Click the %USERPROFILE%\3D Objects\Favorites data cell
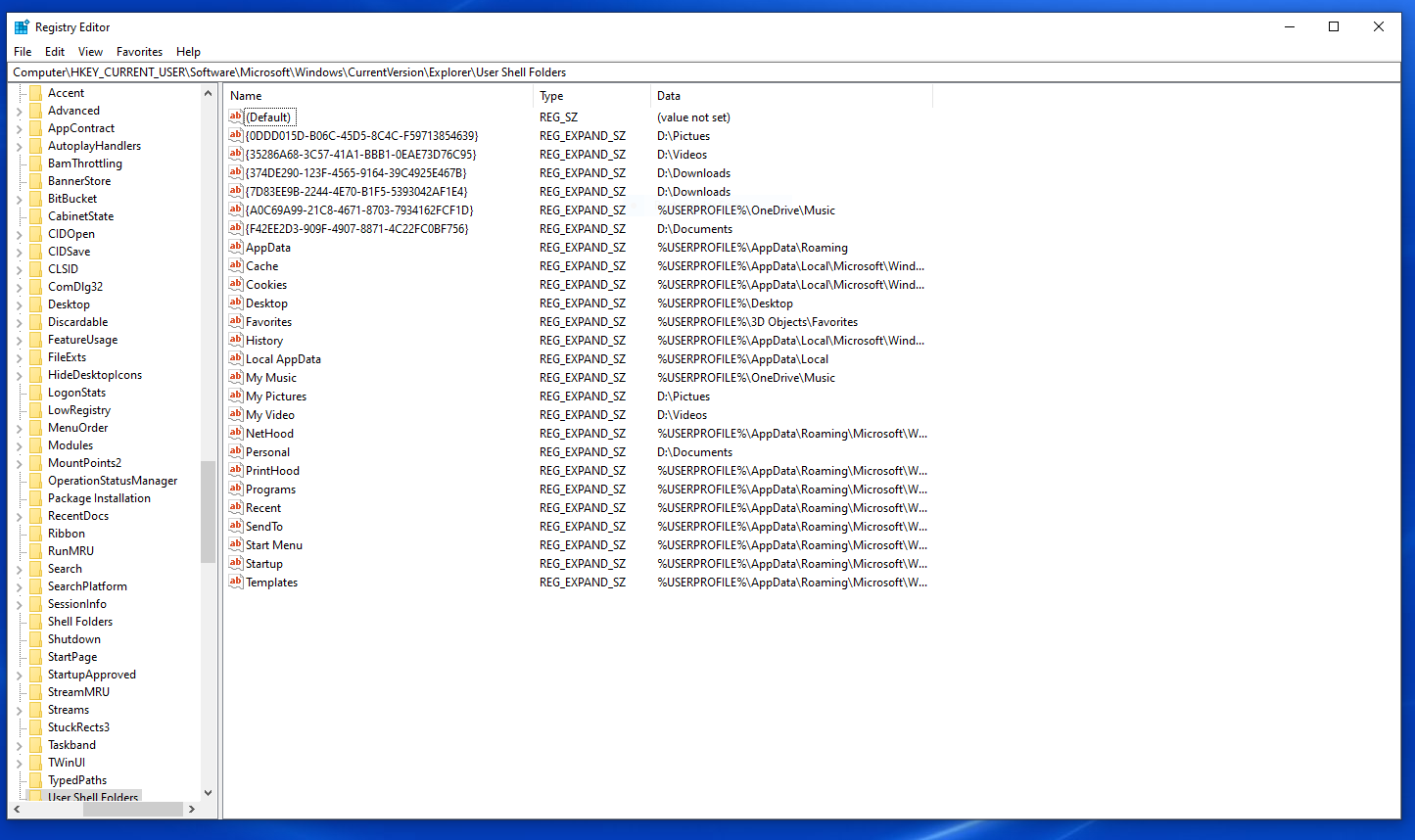 tap(757, 322)
